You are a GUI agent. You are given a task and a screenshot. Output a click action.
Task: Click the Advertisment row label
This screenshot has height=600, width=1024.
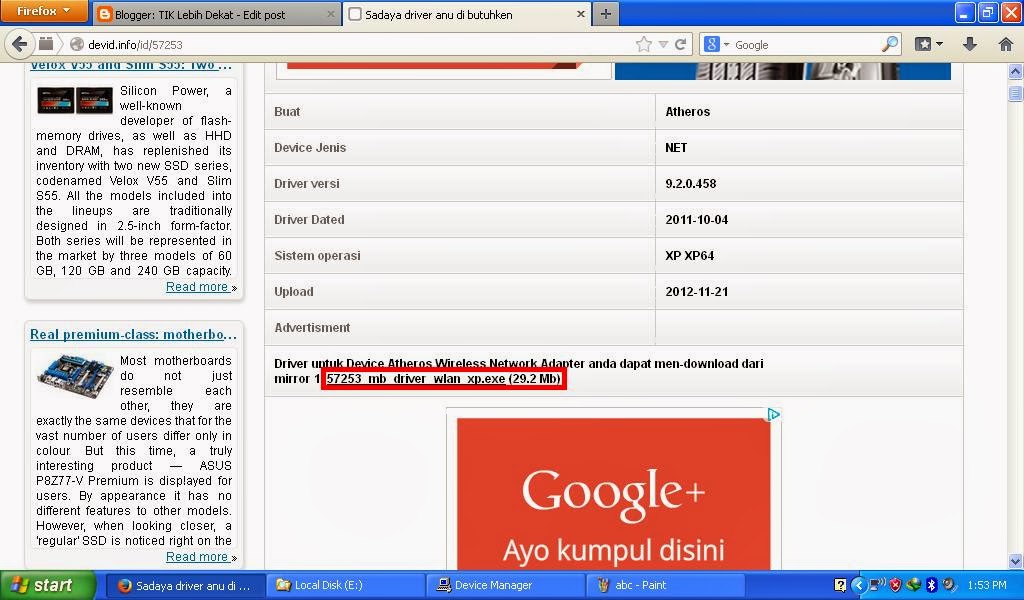pos(312,327)
